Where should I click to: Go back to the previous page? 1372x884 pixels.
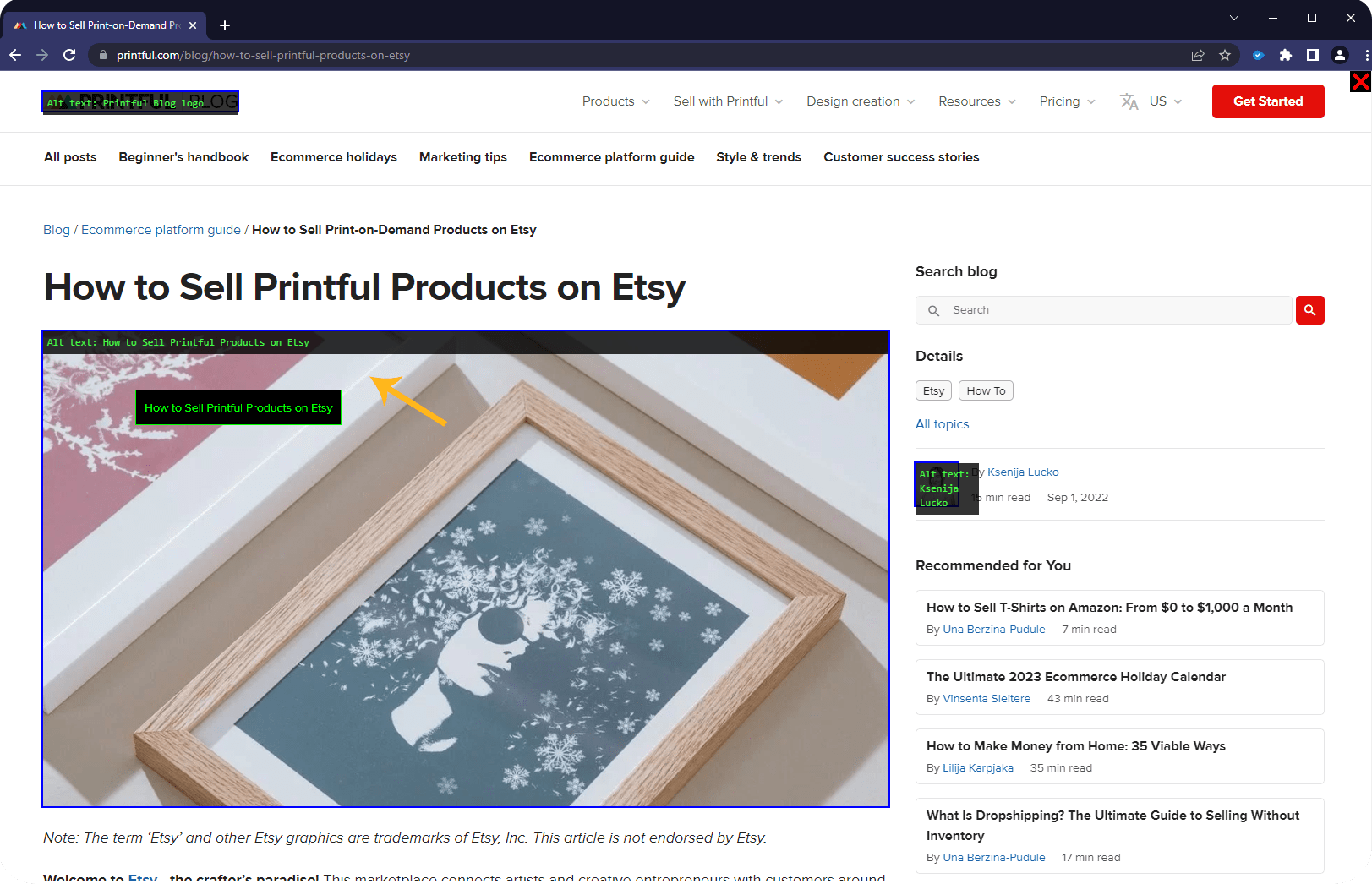click(x=15, y=55)
